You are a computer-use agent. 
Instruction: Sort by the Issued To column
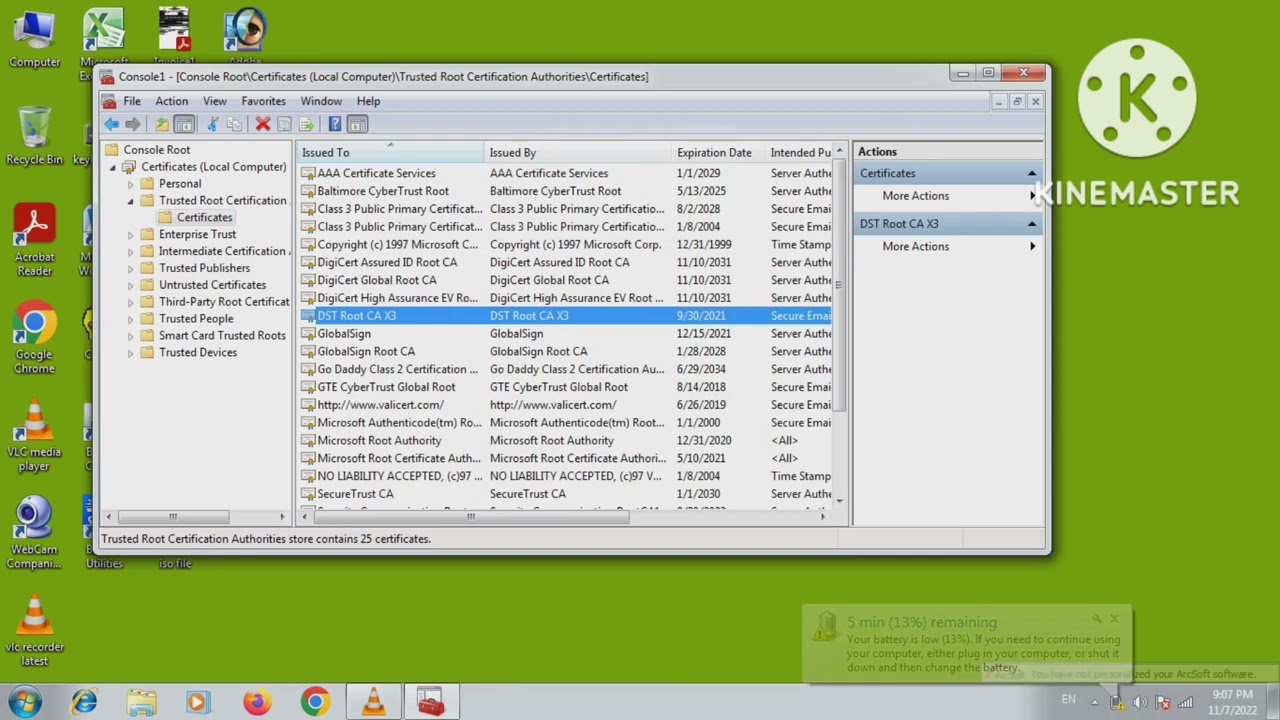(390, 153)
